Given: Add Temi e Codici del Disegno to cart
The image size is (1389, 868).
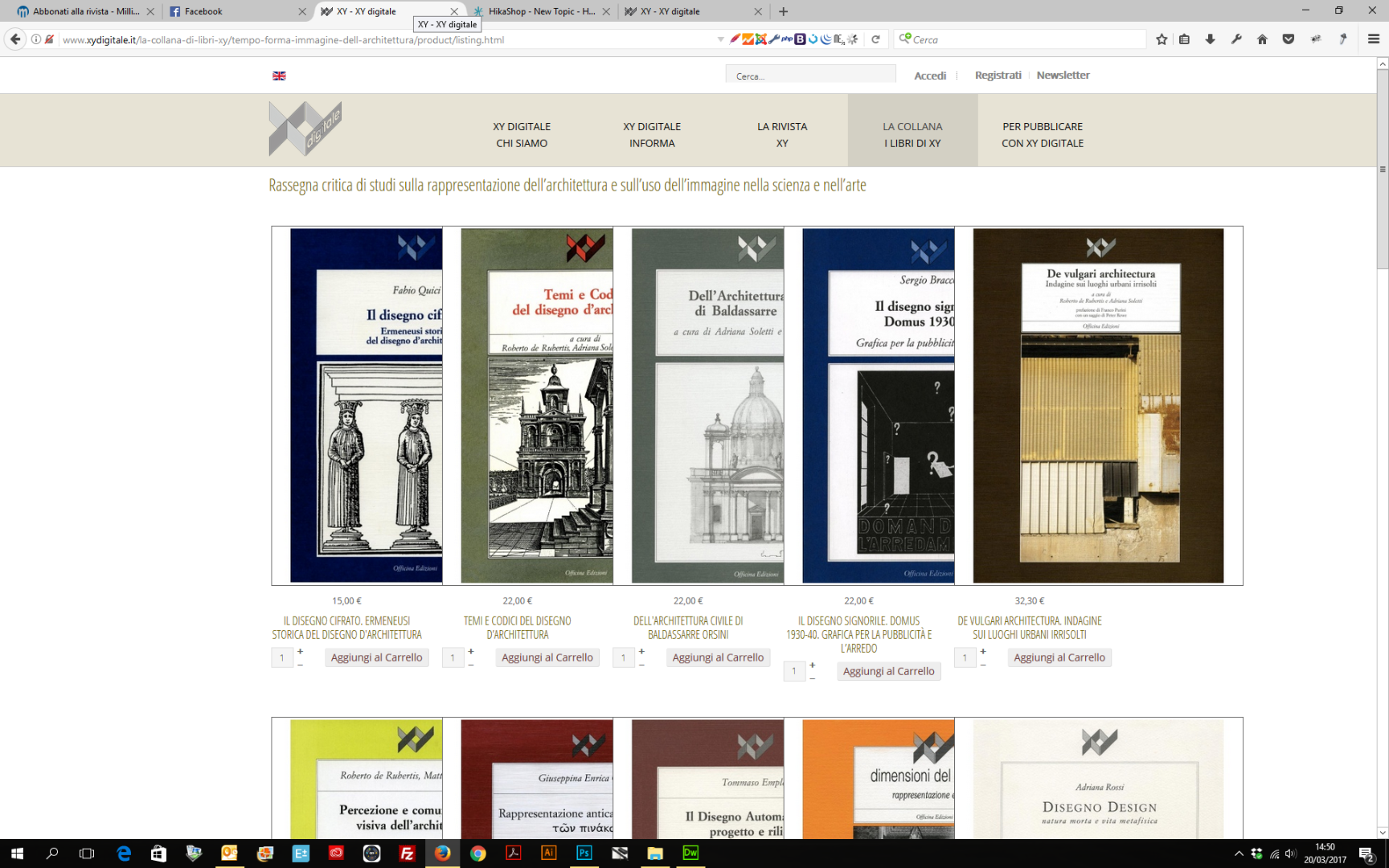Looking at the screenshot, I should (x=547, y=657).
